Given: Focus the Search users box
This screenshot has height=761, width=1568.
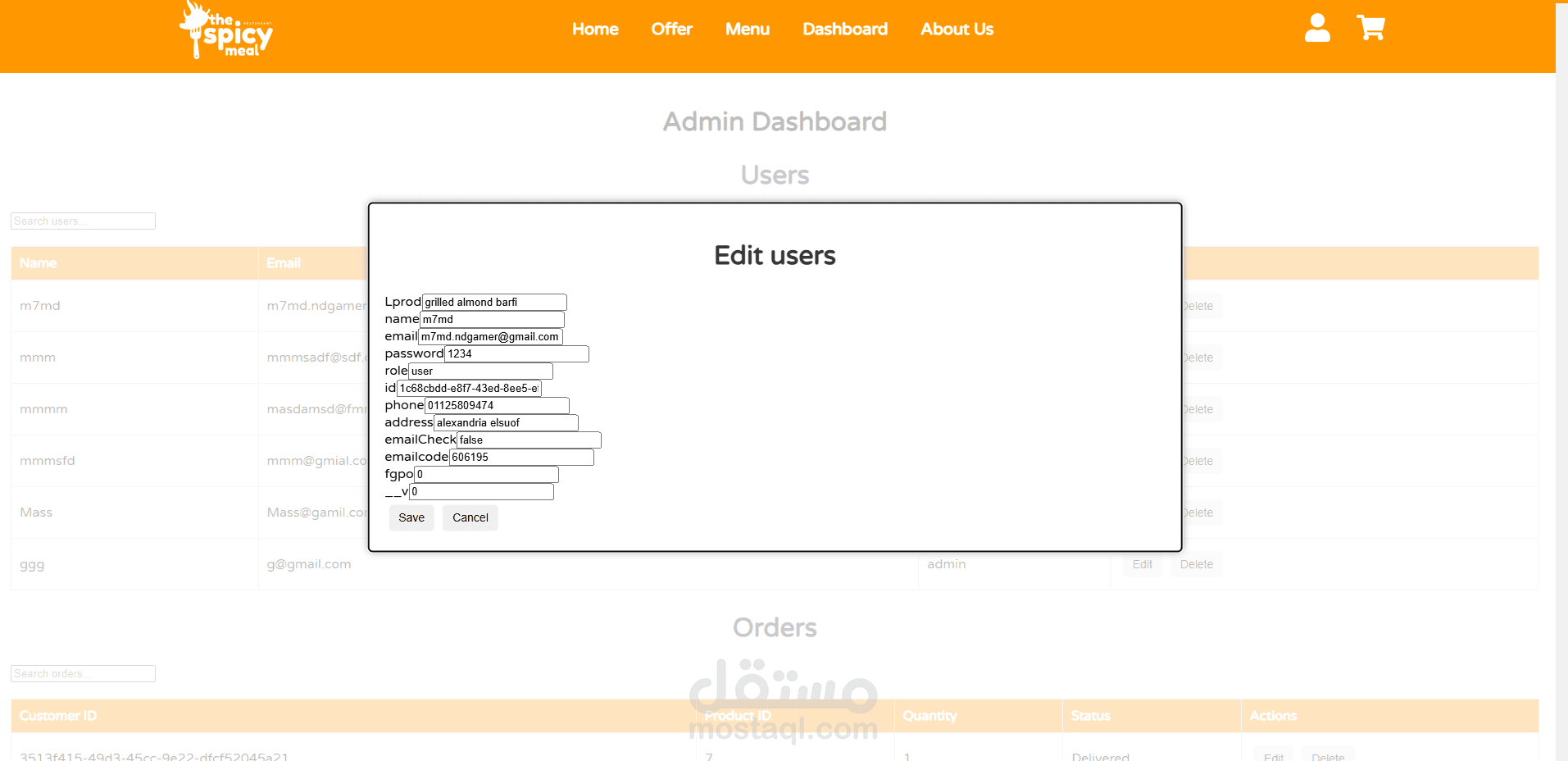Looking at the screenshot, I should tap(83, 221).
